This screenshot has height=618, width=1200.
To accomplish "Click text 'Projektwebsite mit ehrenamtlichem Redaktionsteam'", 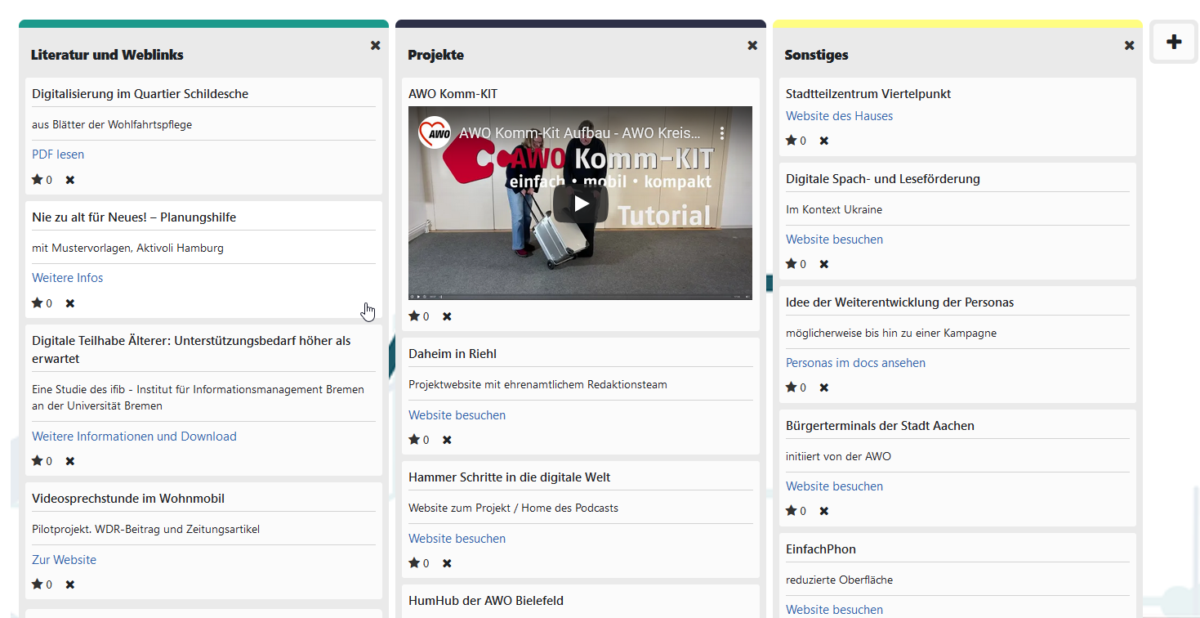I will [538, 385].
